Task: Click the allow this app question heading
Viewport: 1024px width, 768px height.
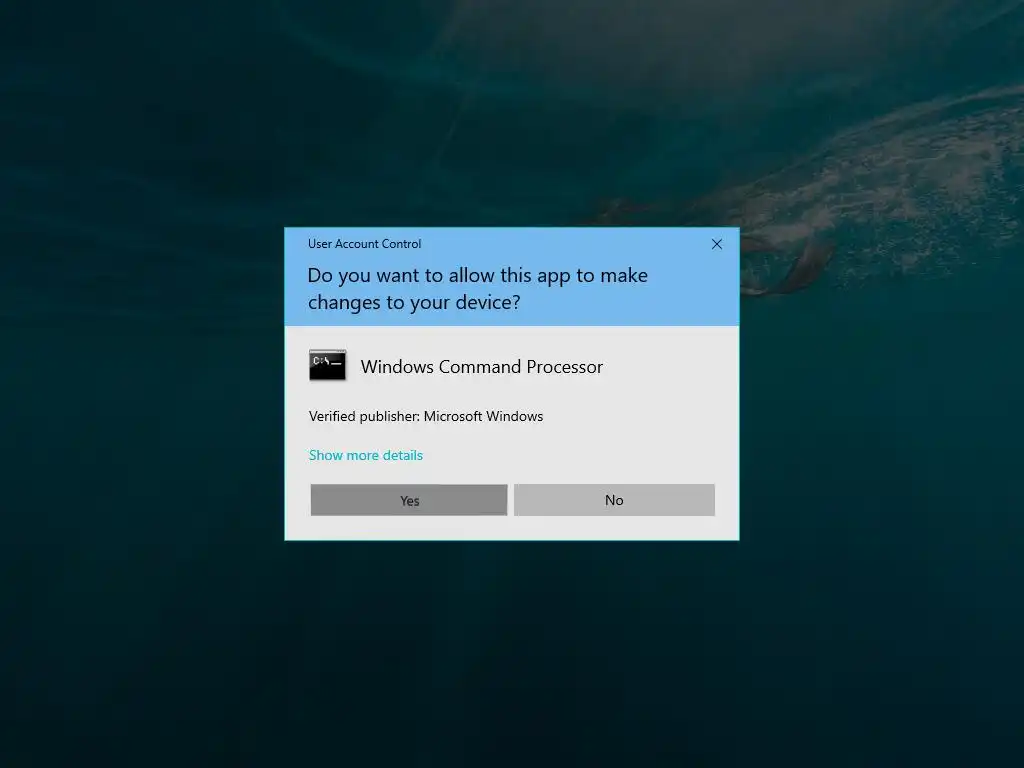Action: (477, 289)
